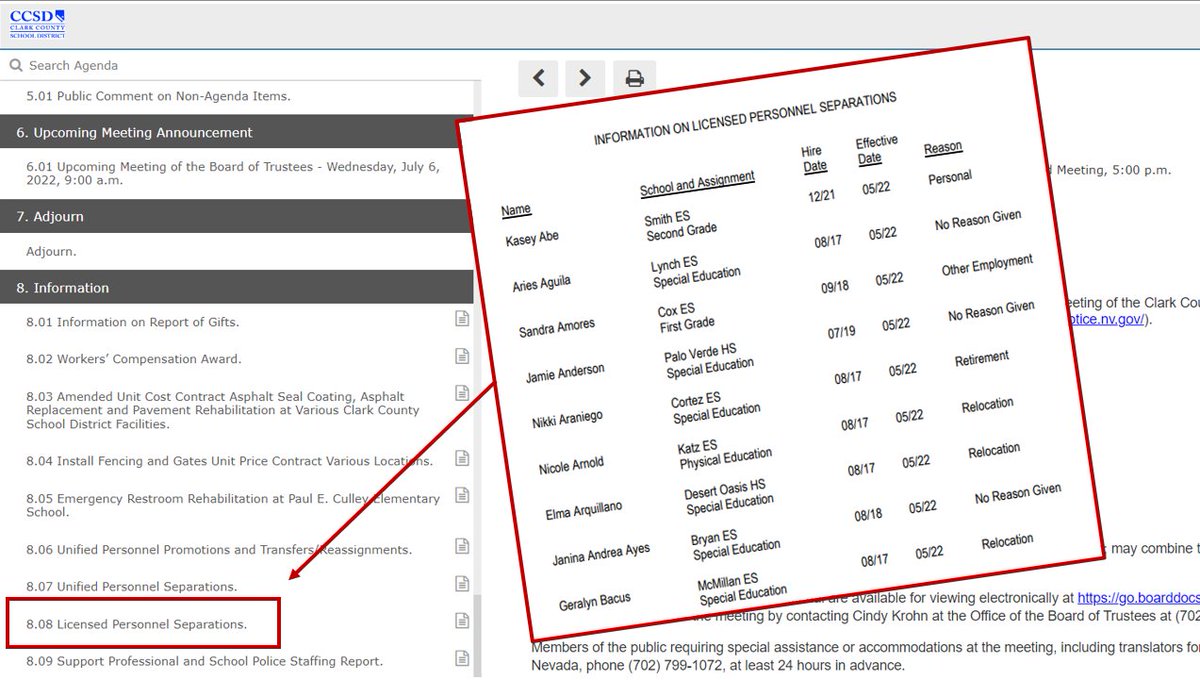Open 8.05 Emergency Restroom Rehabilitation item
1200x680 pixels.
click(233, 505)
